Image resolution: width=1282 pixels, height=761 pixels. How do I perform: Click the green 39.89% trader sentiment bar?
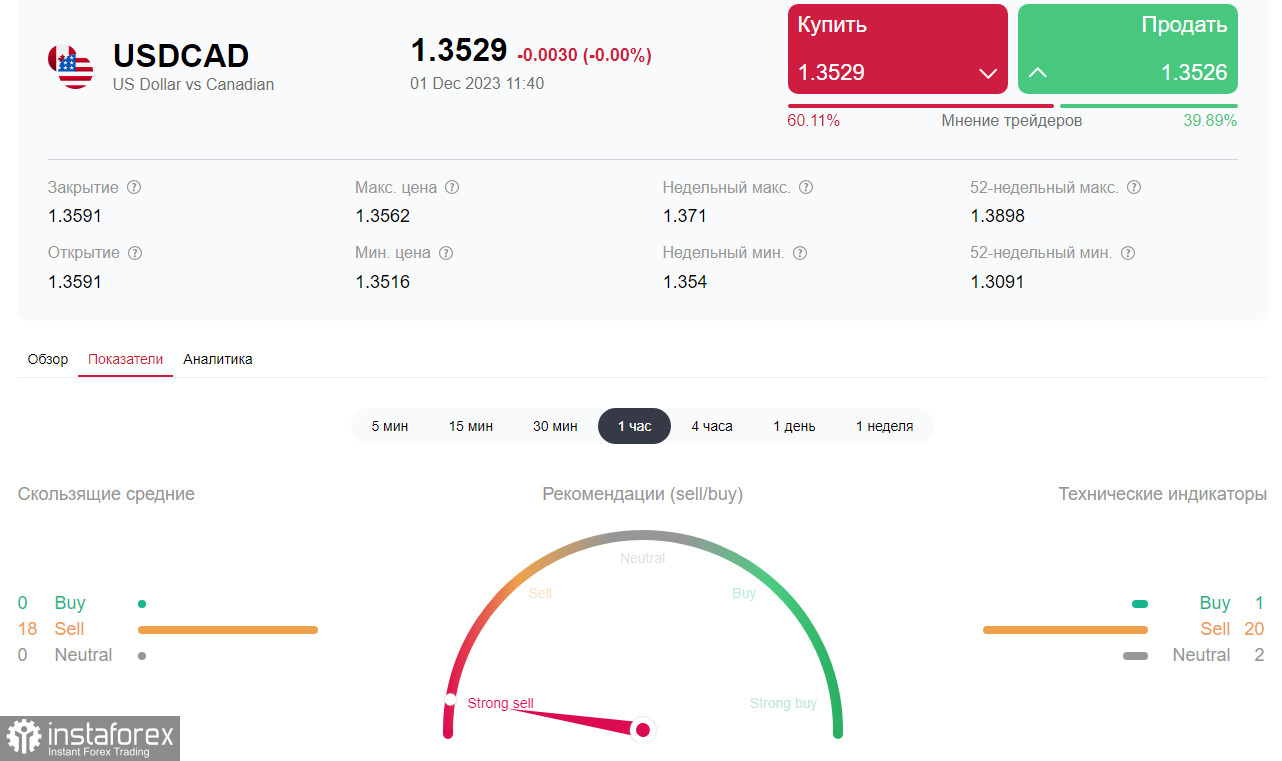1149,106
